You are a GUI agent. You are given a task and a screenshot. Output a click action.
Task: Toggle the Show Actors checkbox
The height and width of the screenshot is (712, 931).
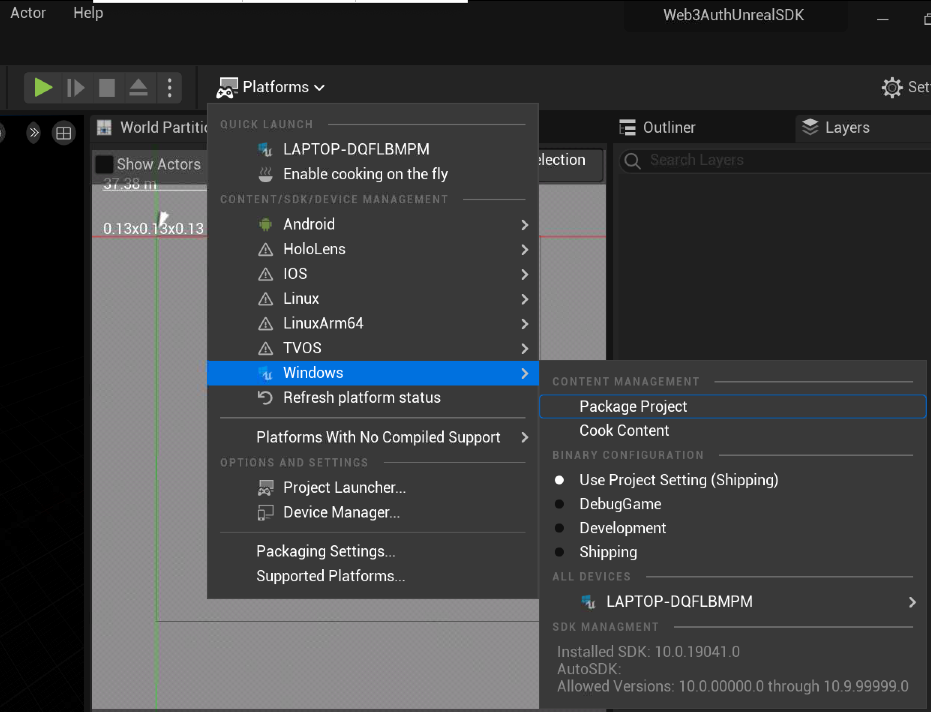pyautogui.click(x=104, y=164)
